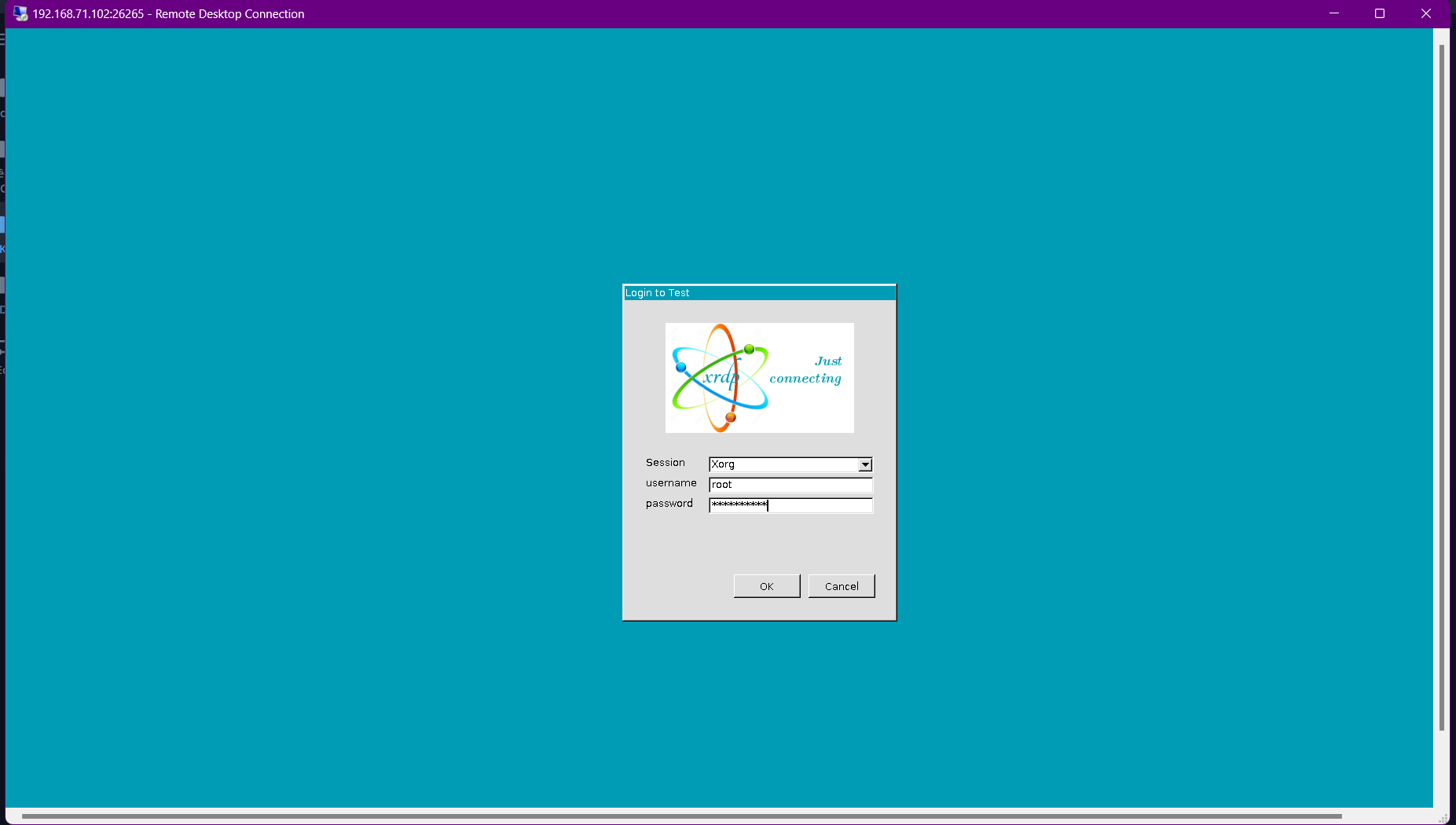Open the Session dropdown arrow
Screen dimensions: 1456x825
[x=865, y=464]
